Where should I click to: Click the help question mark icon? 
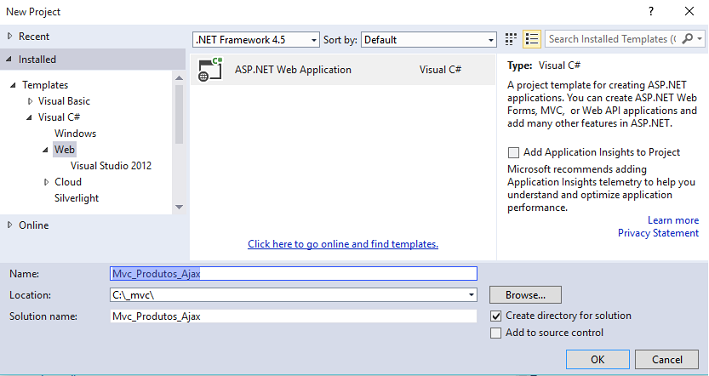coord(651,11)
